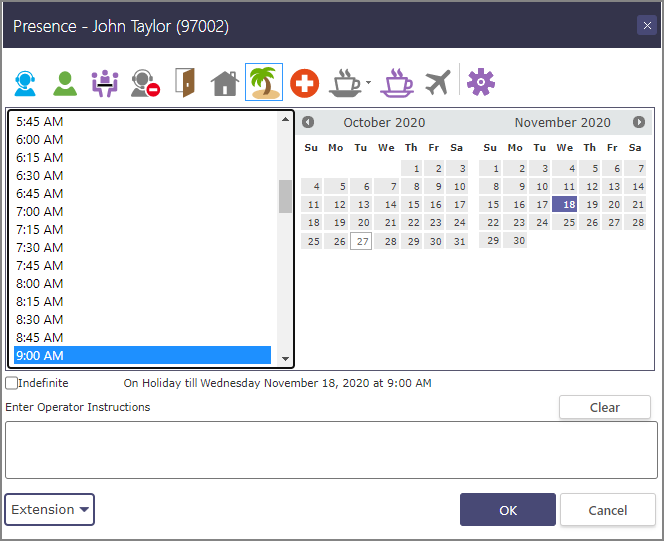
Task: Pick November 29 in calendar
Action: pos(490,240)
